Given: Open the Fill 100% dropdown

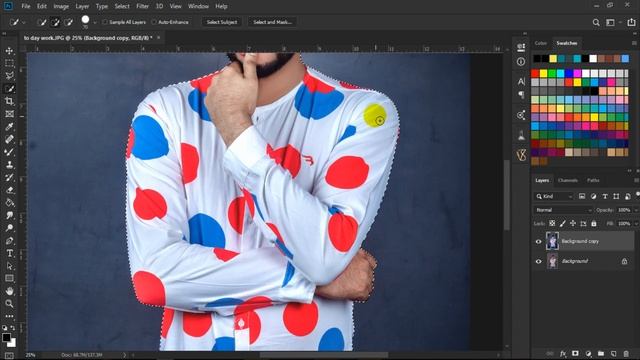Looking at the screenshot, I should [x=636, y=223].
